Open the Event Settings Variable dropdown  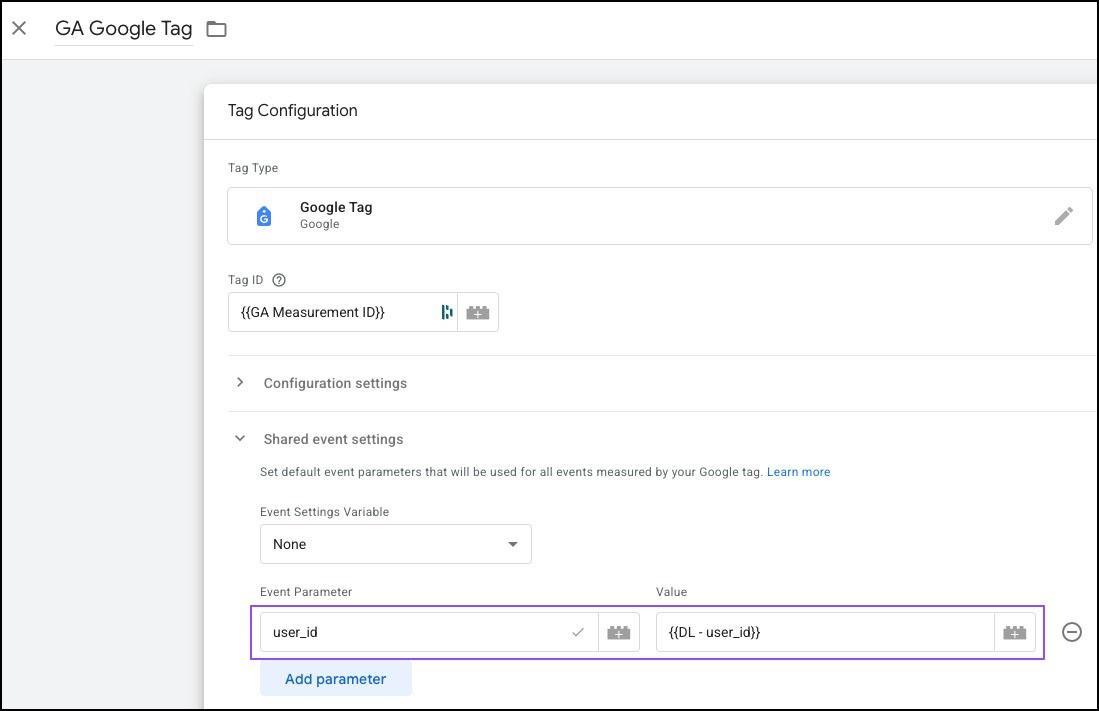[x=395, y=544]
